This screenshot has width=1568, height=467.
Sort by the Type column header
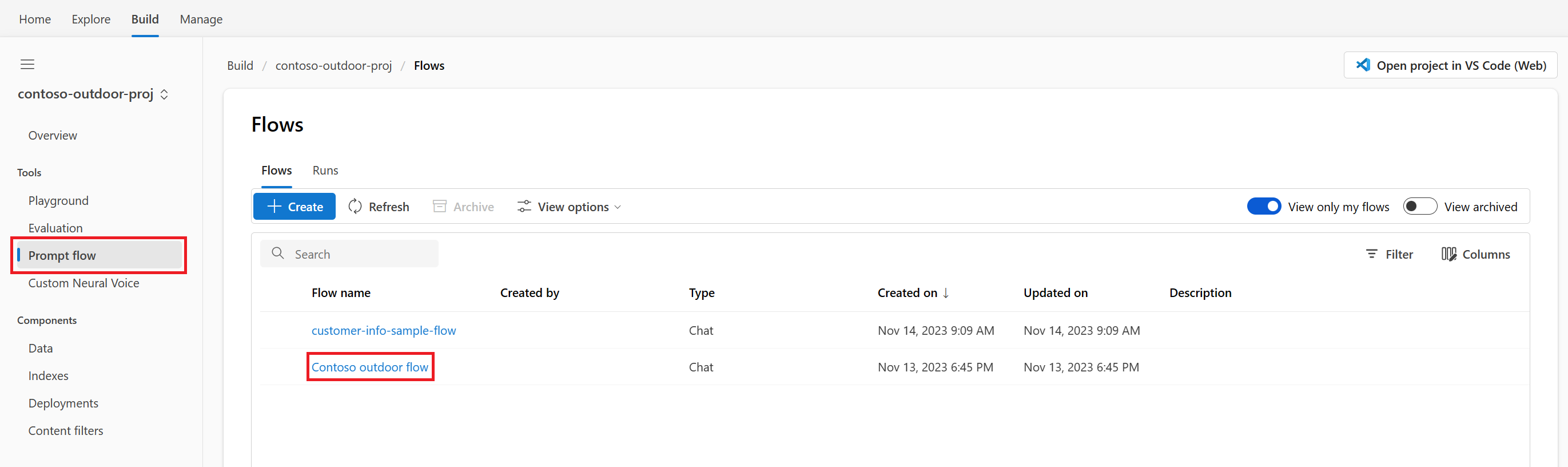[x=702, y=293]
